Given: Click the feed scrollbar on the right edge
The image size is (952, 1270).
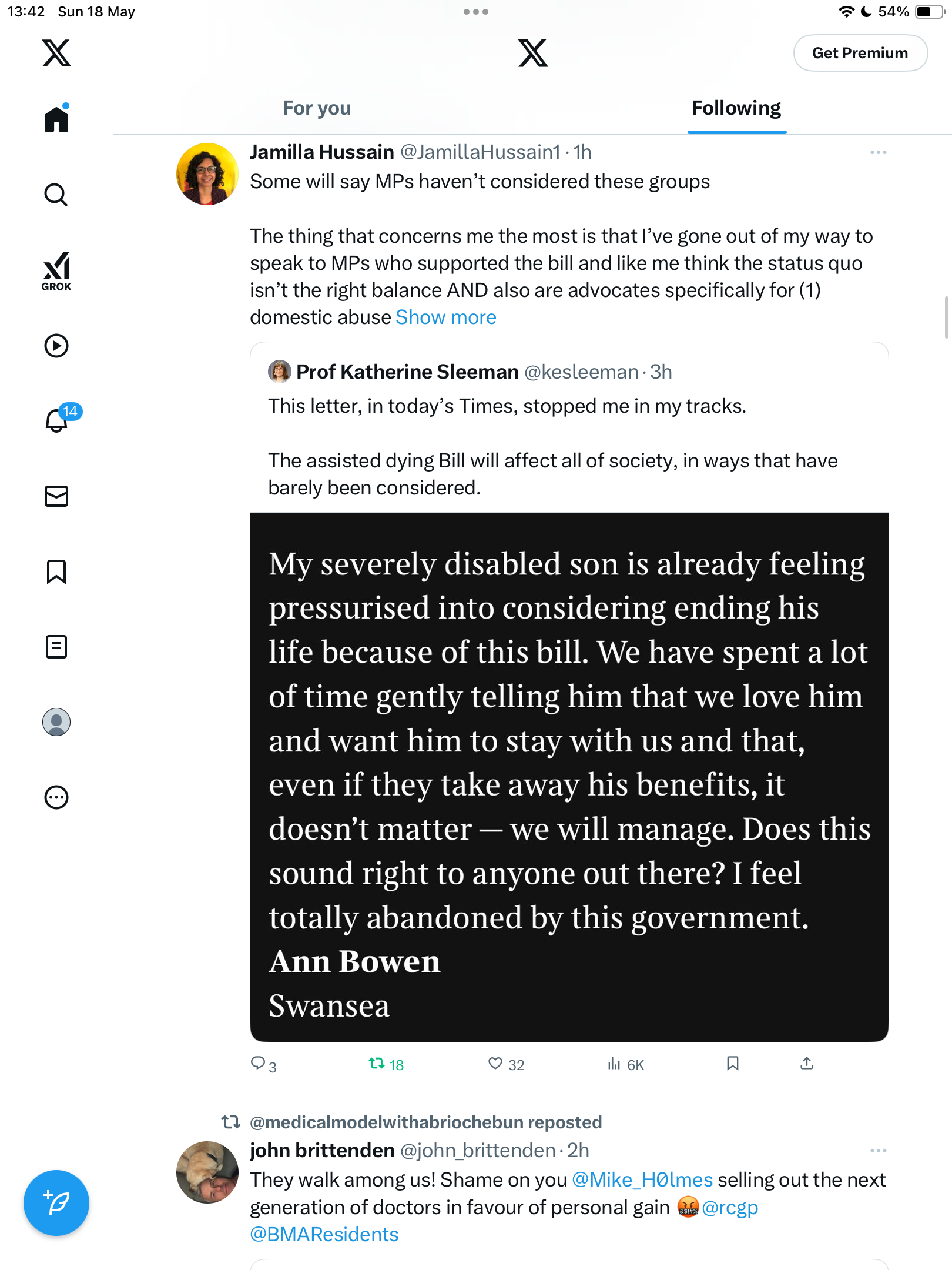Looking at the screenshot, I should pos(946,317).
